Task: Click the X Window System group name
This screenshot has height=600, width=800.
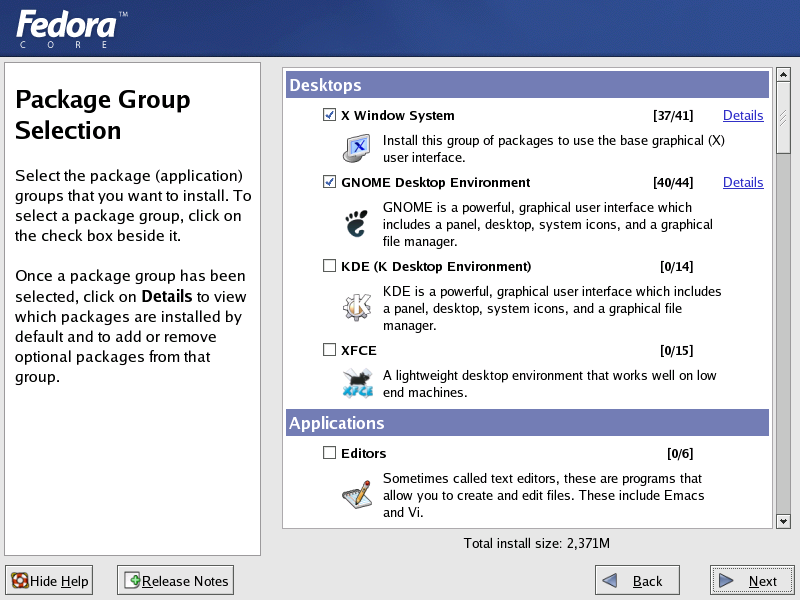Action: 397,115
